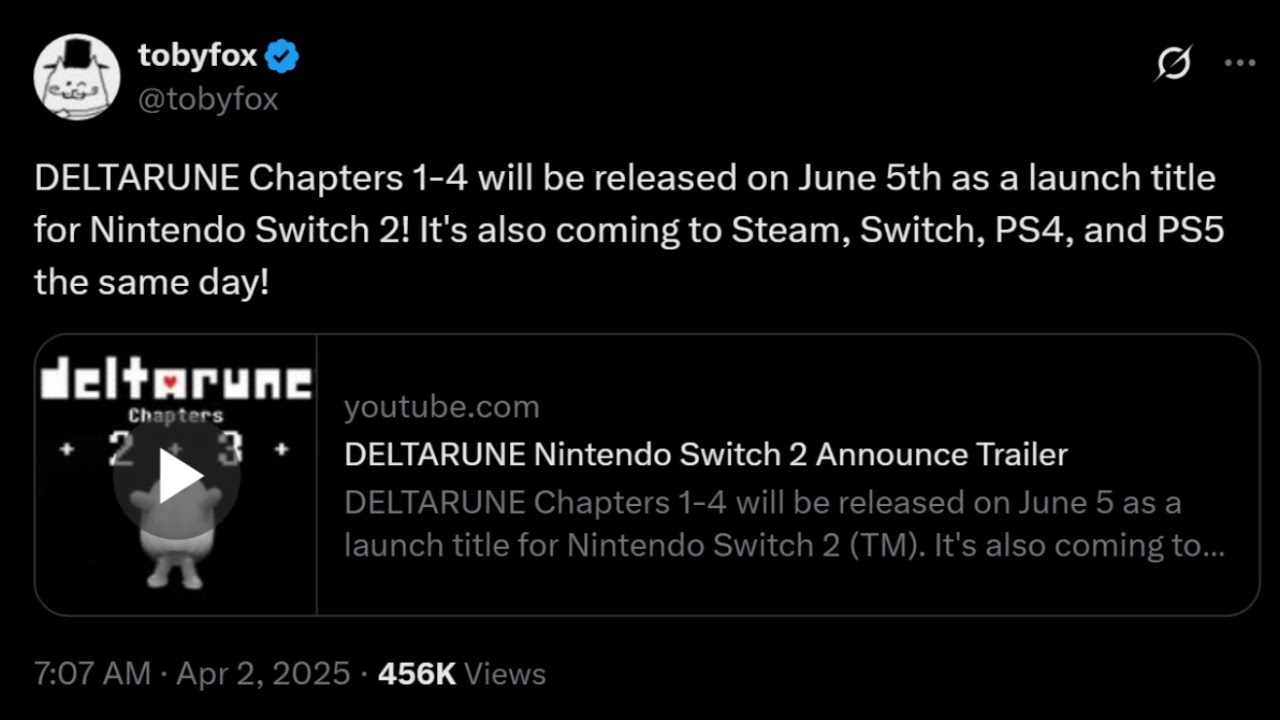Viewport: 1280px width, 720px height.
Task: Click the Apr 2, 2025 post date
Action: click(263, 674)
